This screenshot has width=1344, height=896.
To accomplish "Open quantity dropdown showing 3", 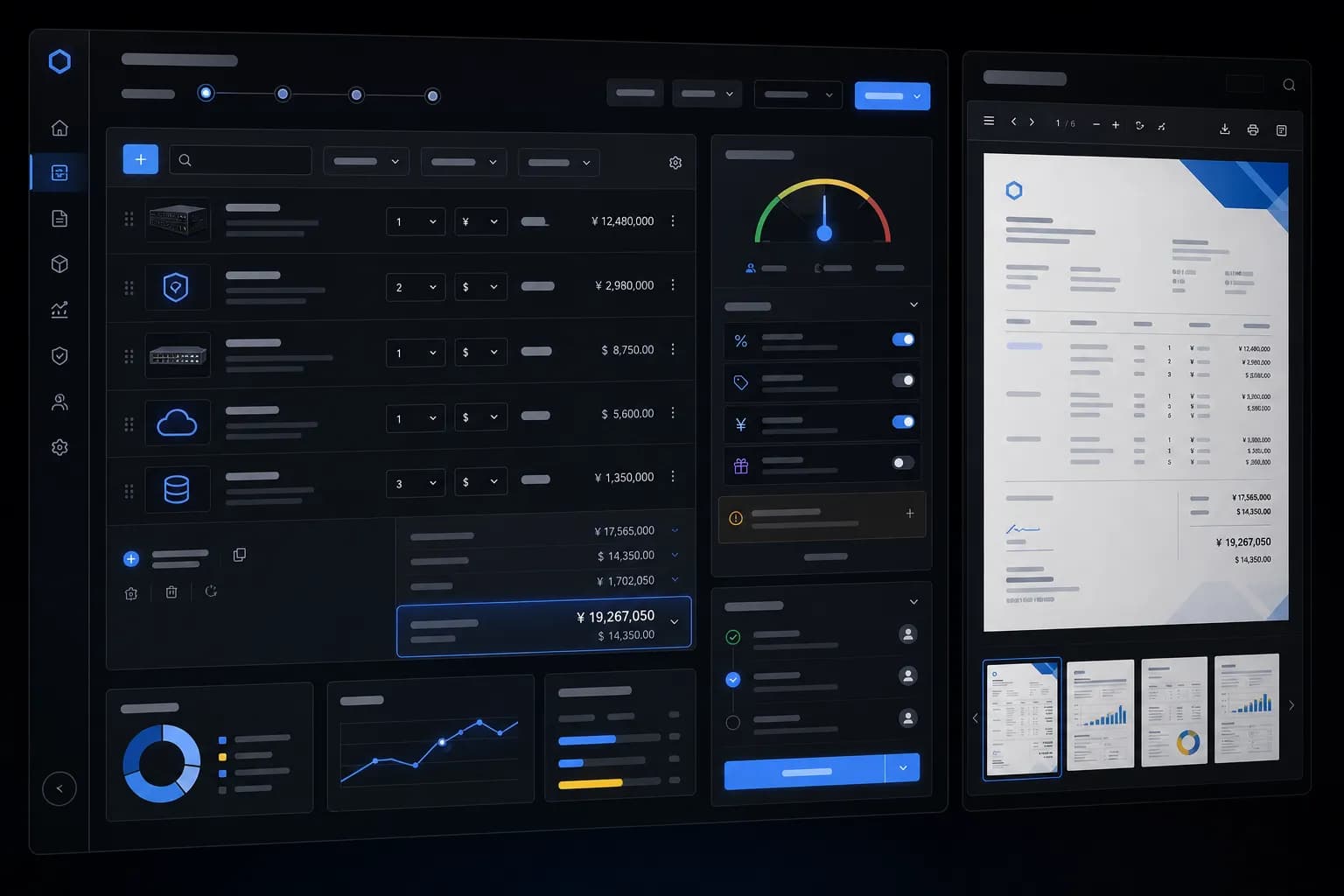I will pos(416,483).
